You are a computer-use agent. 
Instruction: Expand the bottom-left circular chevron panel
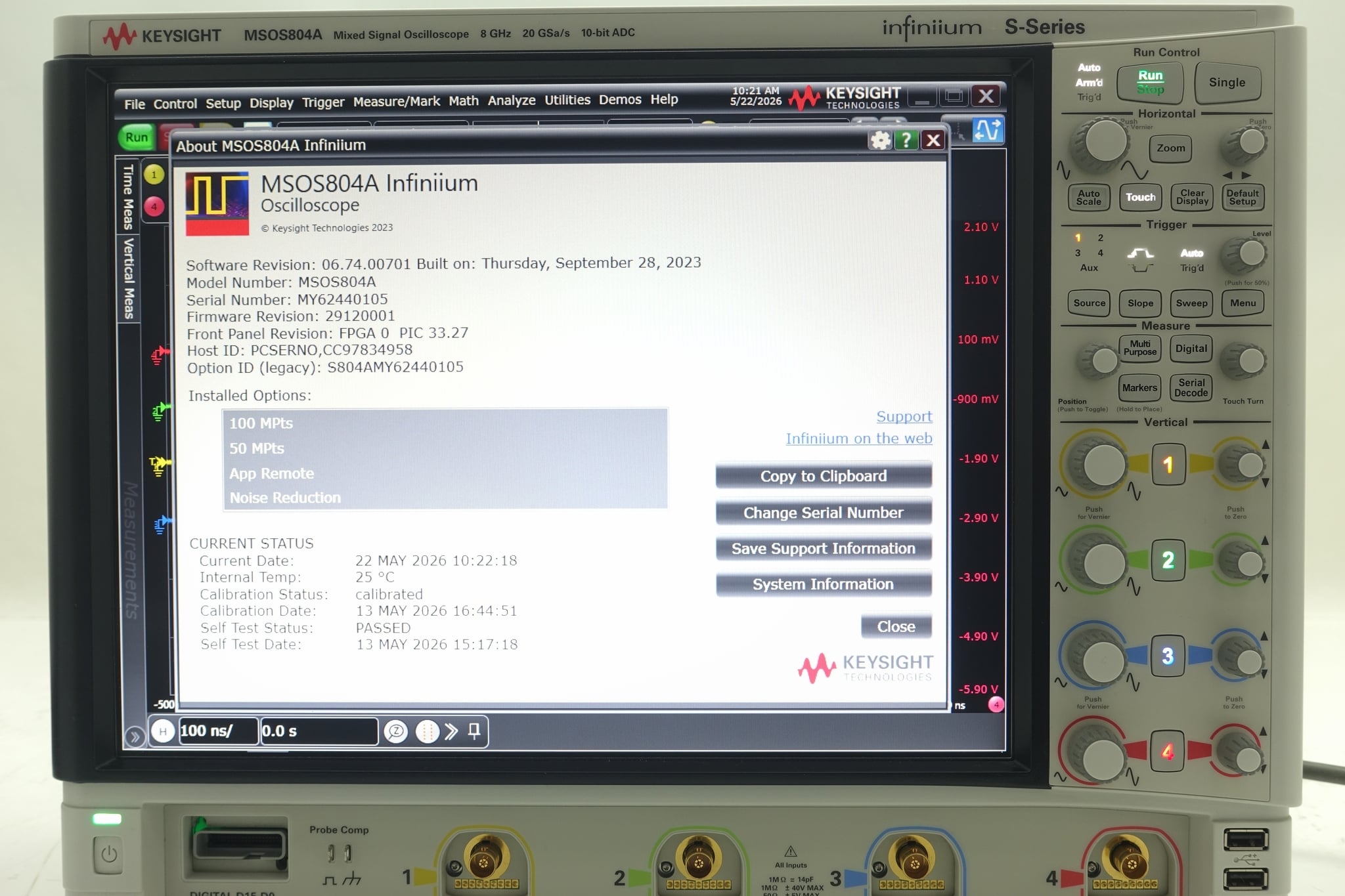(135, 736)
